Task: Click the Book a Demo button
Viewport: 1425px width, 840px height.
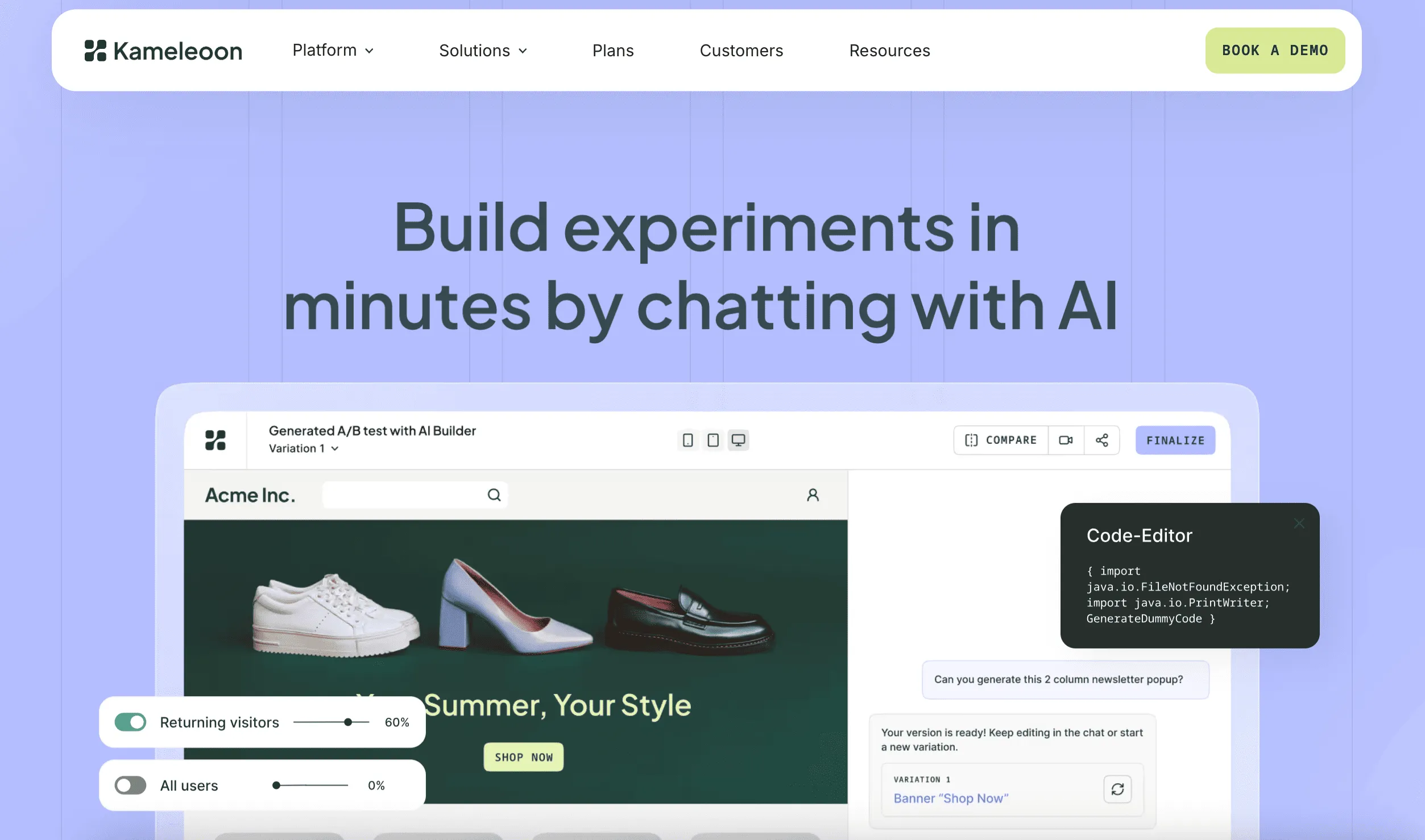Action: 1275,51
